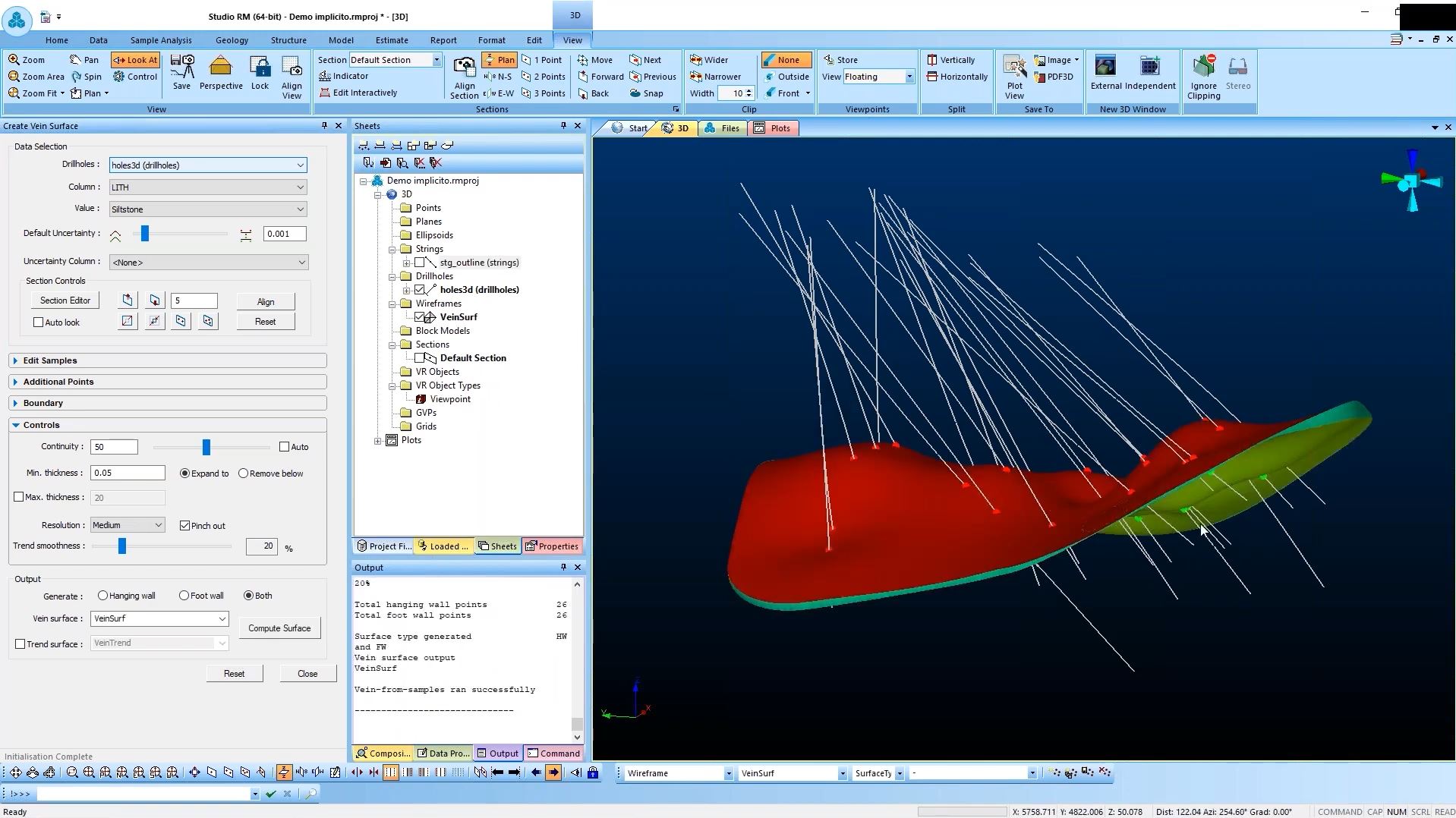Expand the Boundary section
Image resolution: width=1456 pixels, height=818 pixels.
click(x=168, y=403)
